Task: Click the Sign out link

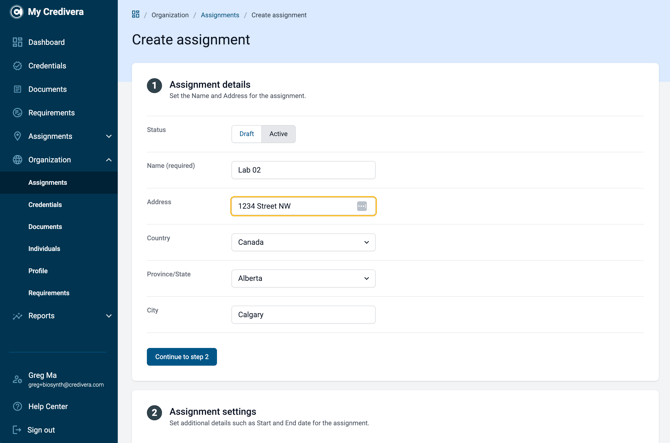Action: click(41, 430)
